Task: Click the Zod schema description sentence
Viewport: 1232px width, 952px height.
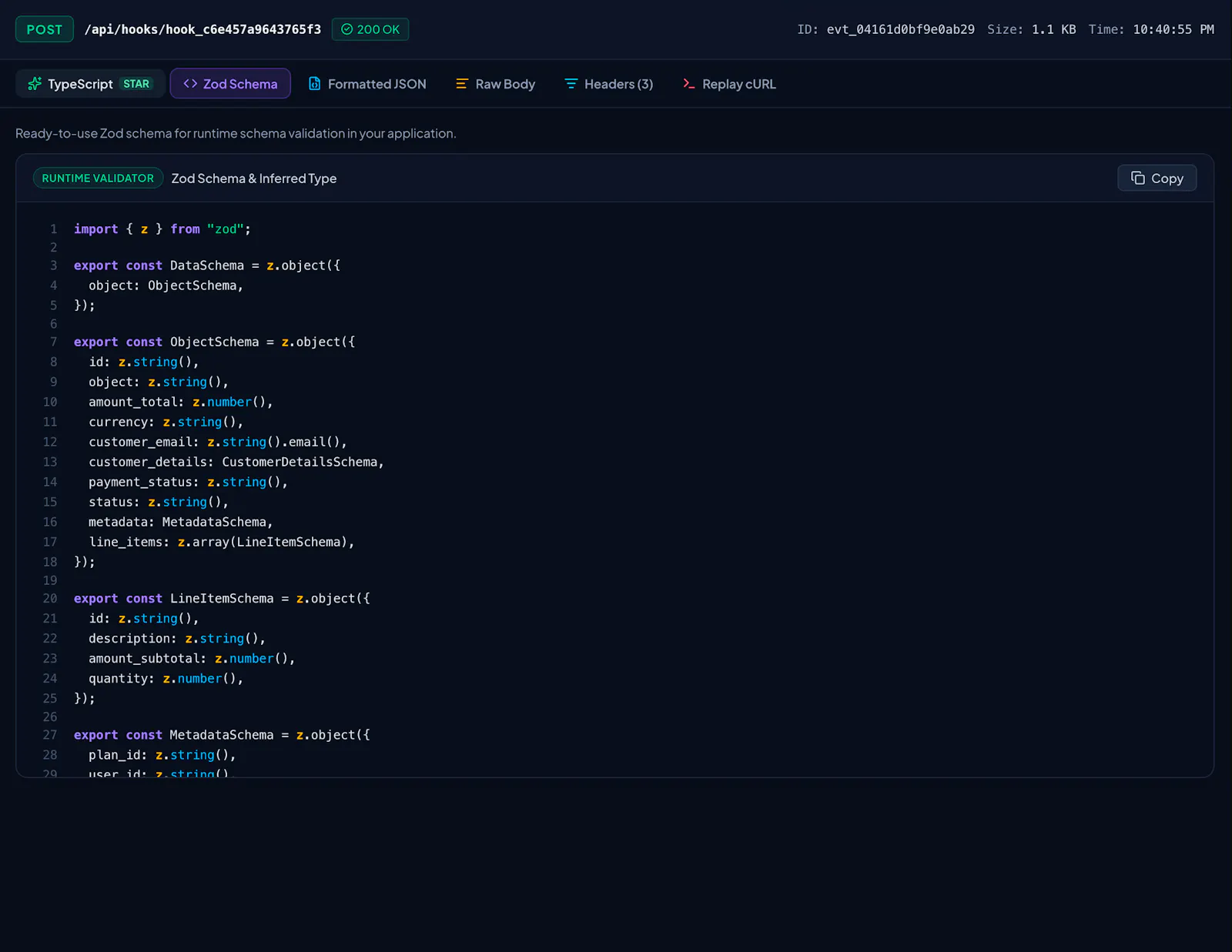Action: [236, 133]
